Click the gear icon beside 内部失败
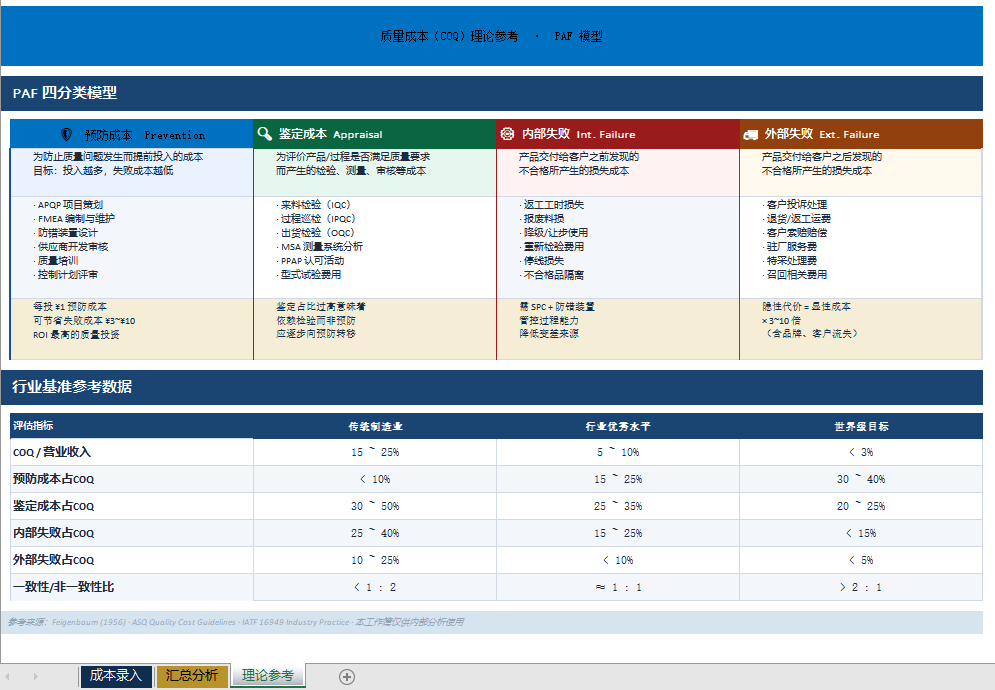 coord(507,134)
